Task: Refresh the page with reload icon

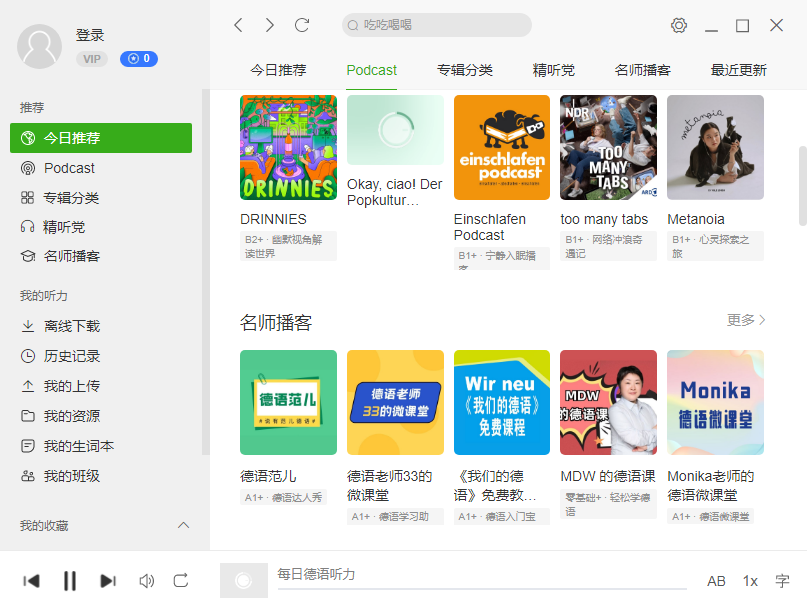Action: point(302,25)
